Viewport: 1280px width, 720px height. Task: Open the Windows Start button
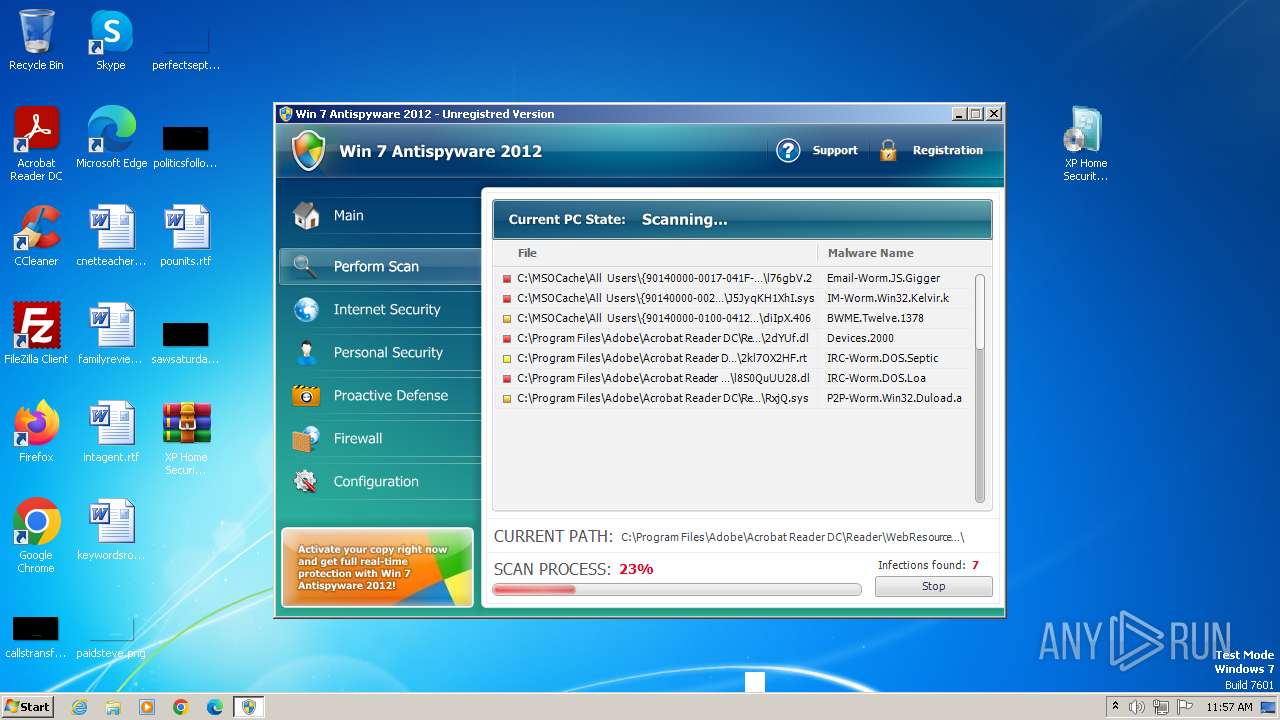pyautogui.click(x=28, y=707)
